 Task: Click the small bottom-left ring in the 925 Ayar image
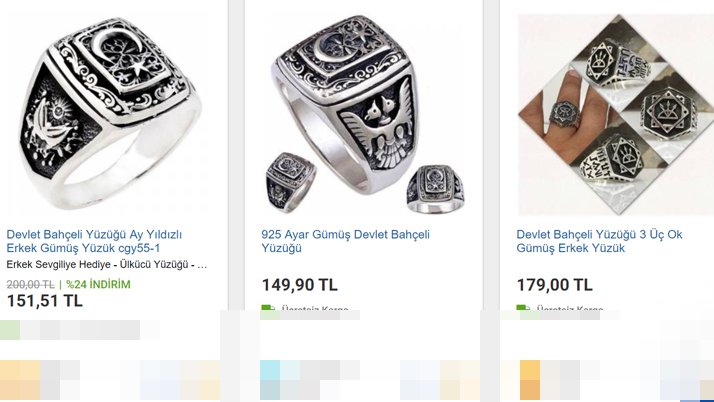point(291,180)
